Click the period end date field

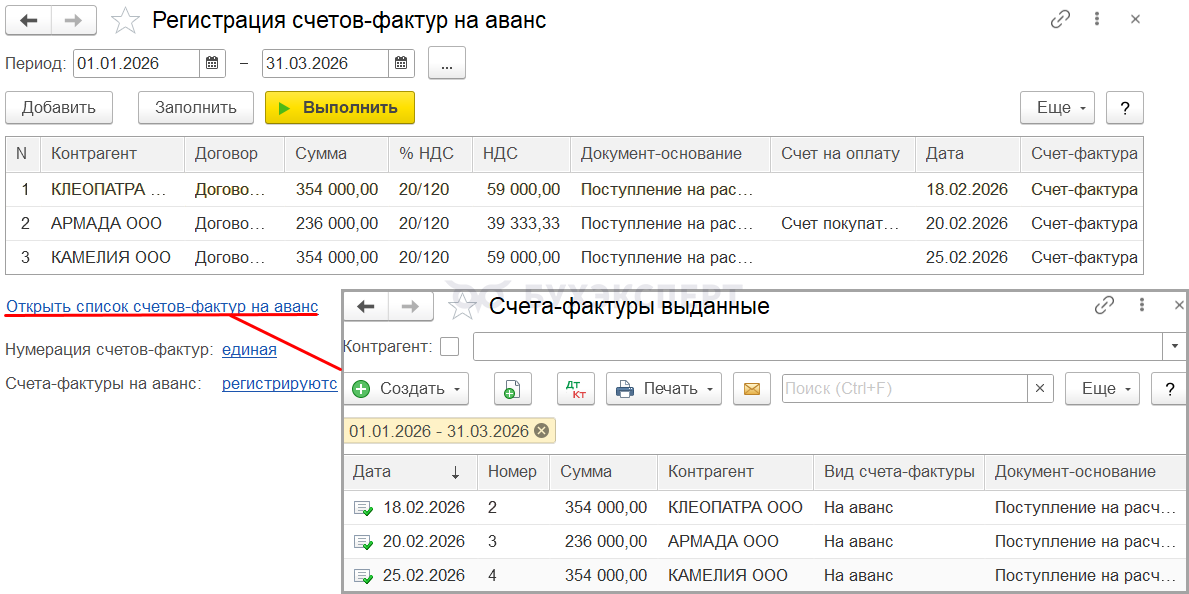pyautogui.click(x=325, y=63)
